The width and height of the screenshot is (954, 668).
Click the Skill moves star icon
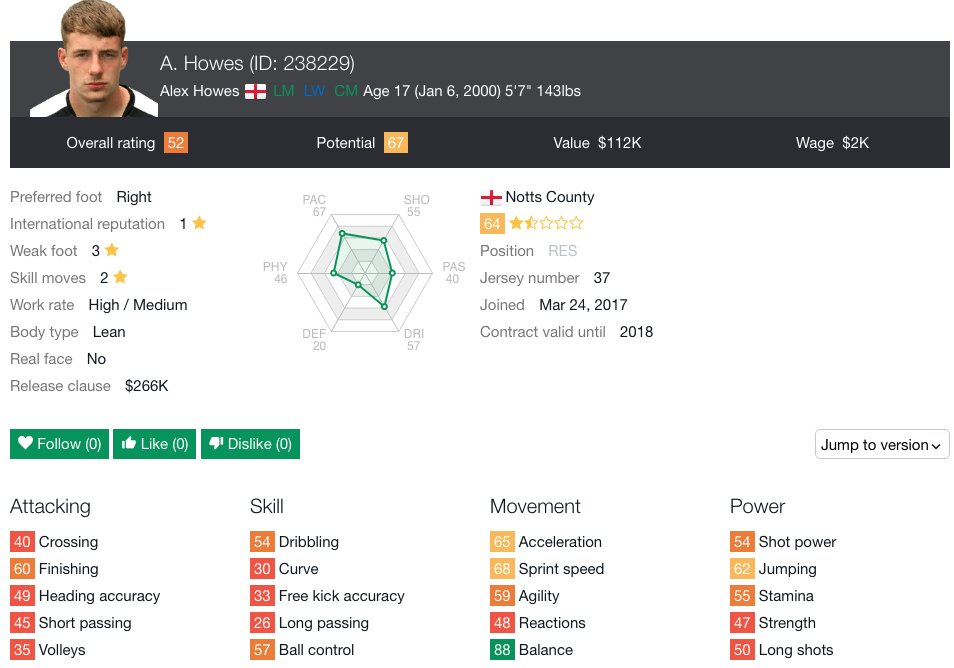tap(120, 277)
